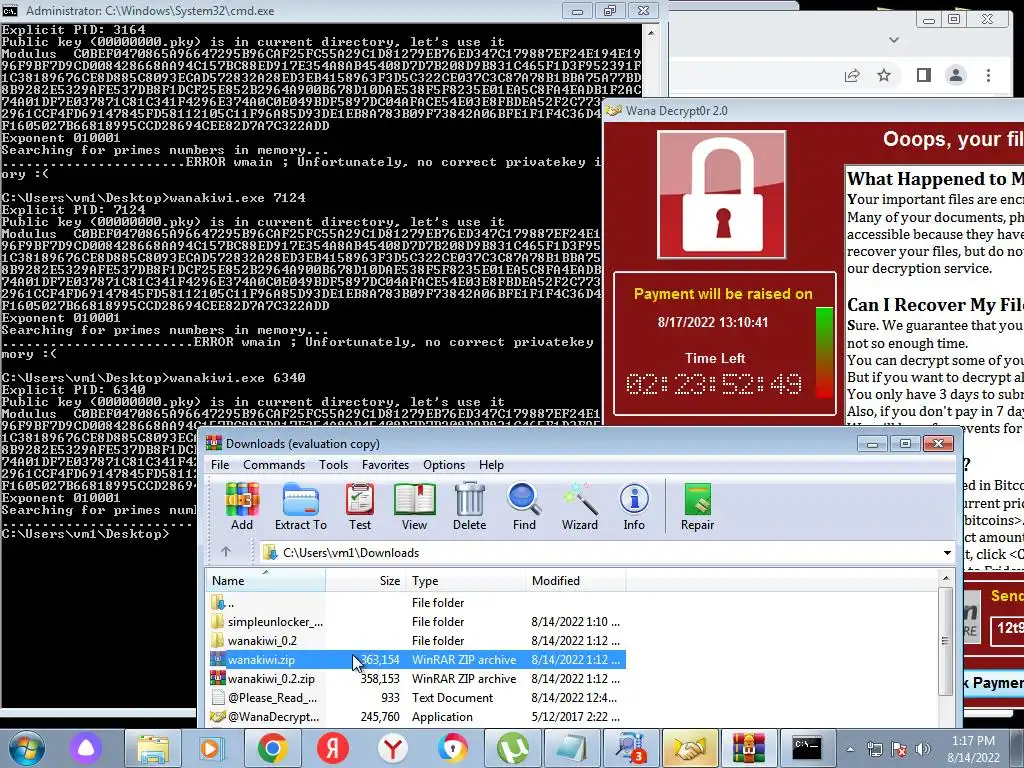Viewport: 1024px width, 768px height.
Task: Click the network tray icon
Action: point(874,748)
